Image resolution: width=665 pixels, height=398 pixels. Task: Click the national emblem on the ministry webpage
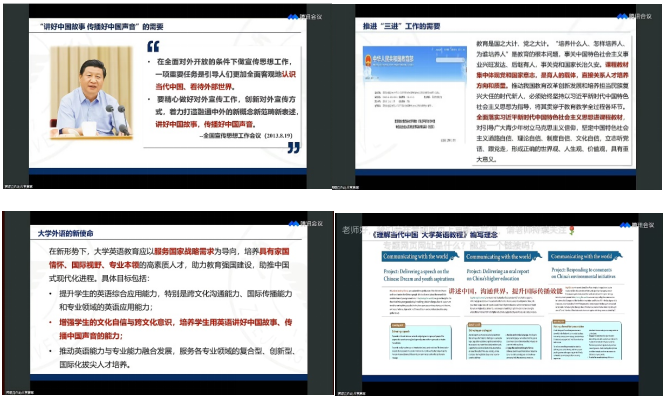tap(368, 60)
